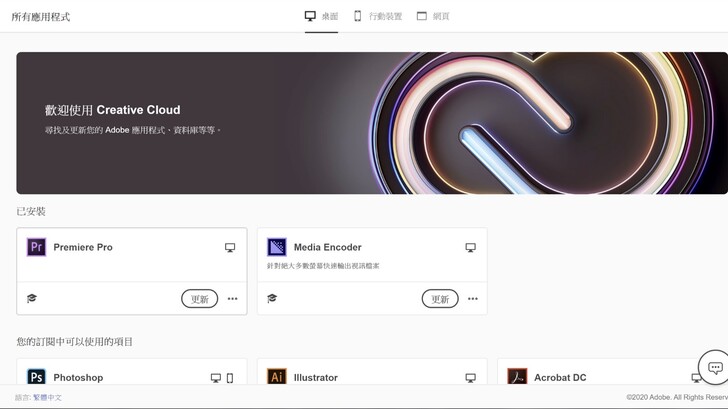Click the Creative Cloud welcome banner
Image resolution: width=728 pixels, height=409 pixels.
pos(372,123)
